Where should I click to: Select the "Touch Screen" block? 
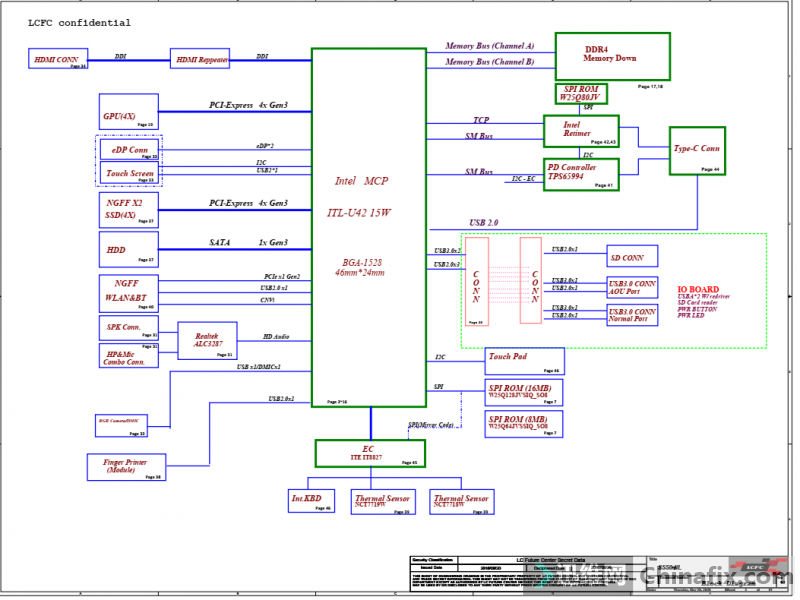pyautogui.click(x=129, y=173)
